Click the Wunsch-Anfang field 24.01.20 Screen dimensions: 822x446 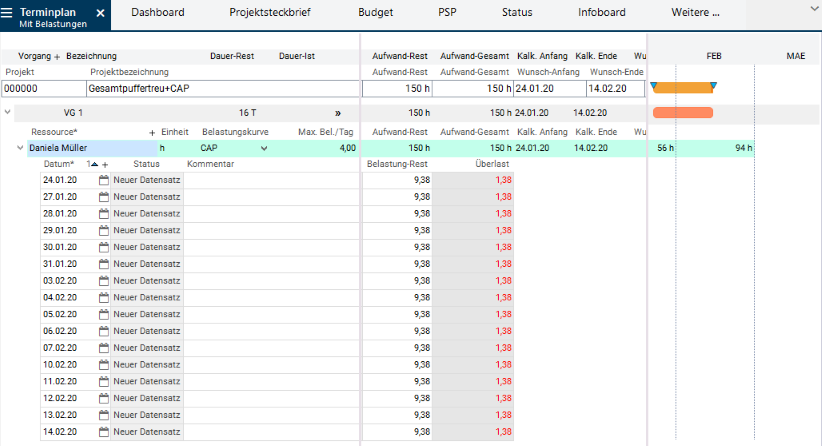pos(549,89)
